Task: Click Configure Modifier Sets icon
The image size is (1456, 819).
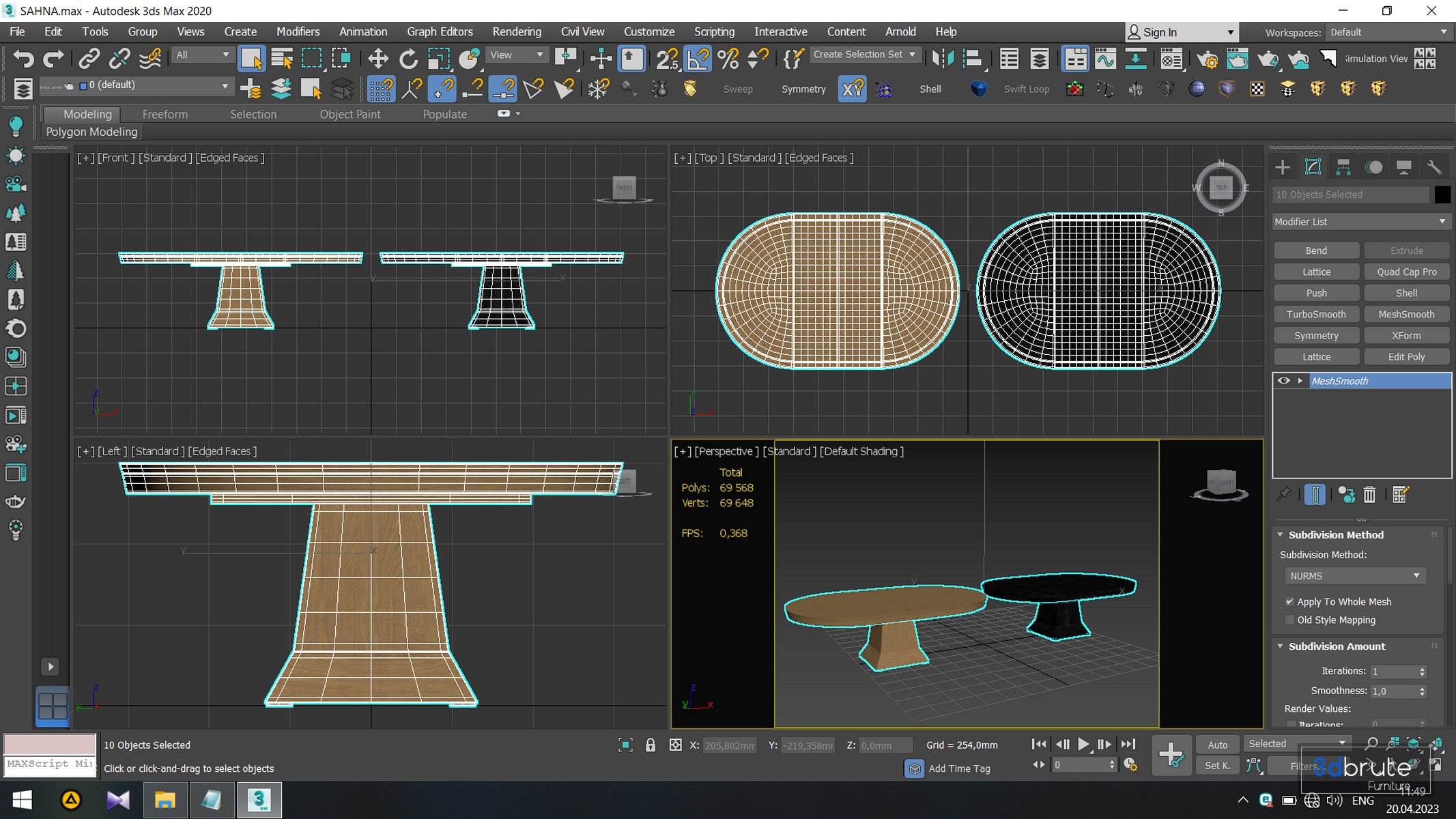Action: [x=1400, y=494]
